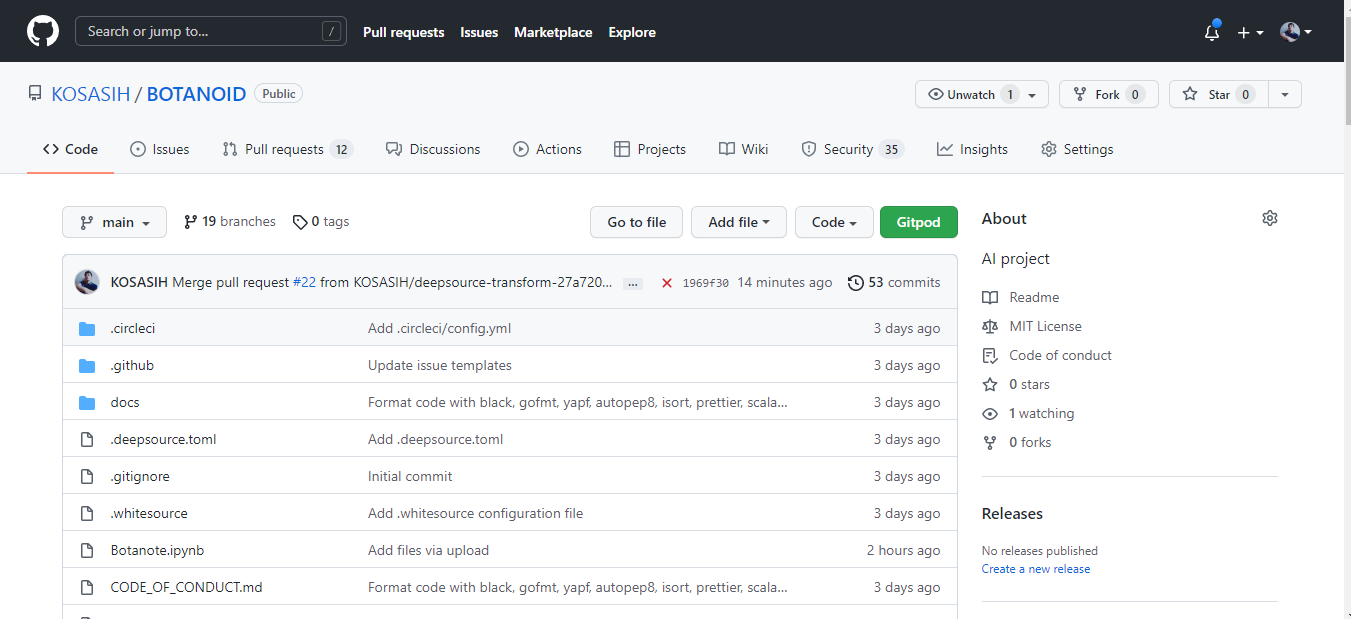View the 53 commits history
The width and height of the screenshot is (1351, 619).
(894, 283)
